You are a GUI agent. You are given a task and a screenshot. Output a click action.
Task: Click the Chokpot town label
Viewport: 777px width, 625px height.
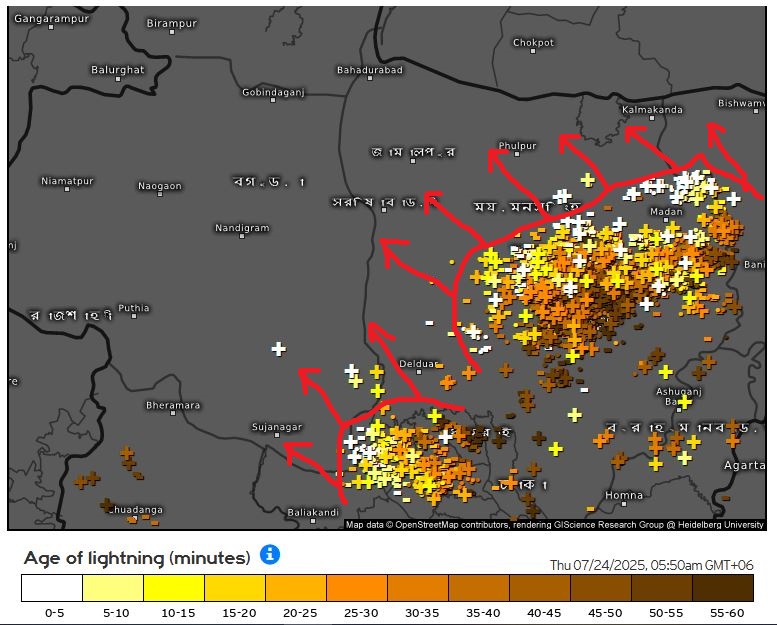tap(533, 43)
